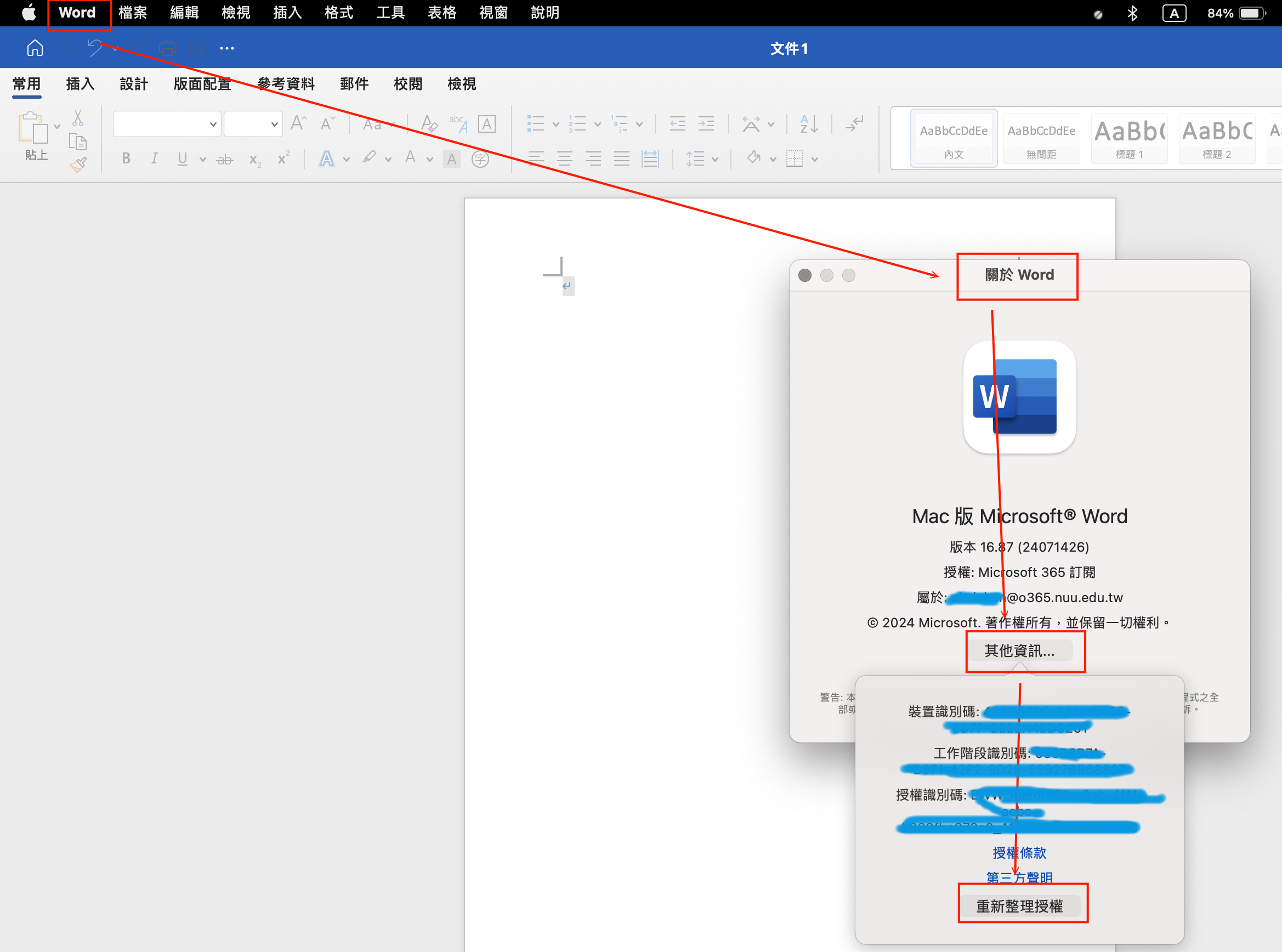Toggle Underline formatting
The image size is (1282, 952).
click(x=183, y=158)
